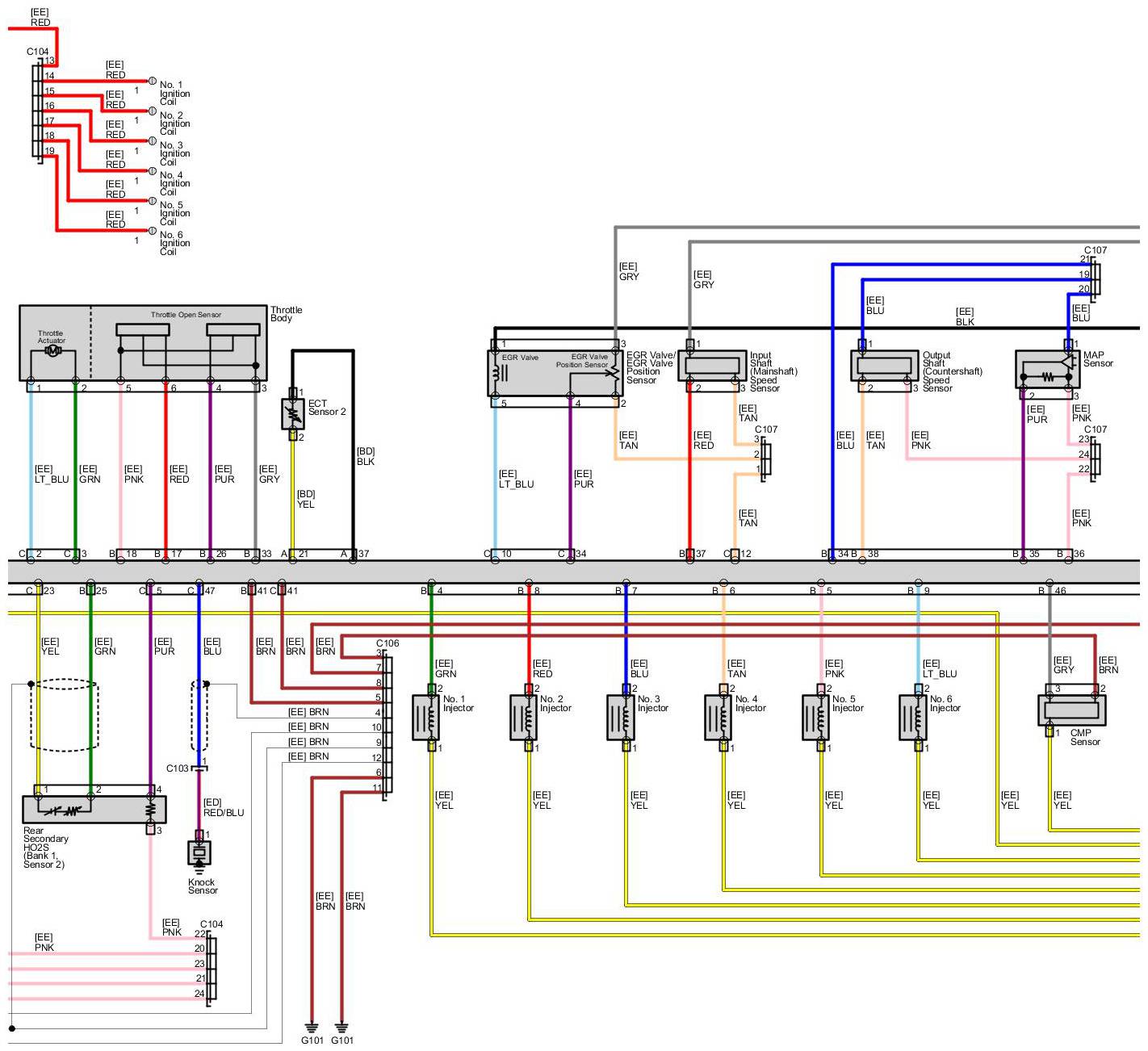Viewport: 1148px width, 1051px height.
Task: Select the EGR Valve component box
Action: [554, 373]
